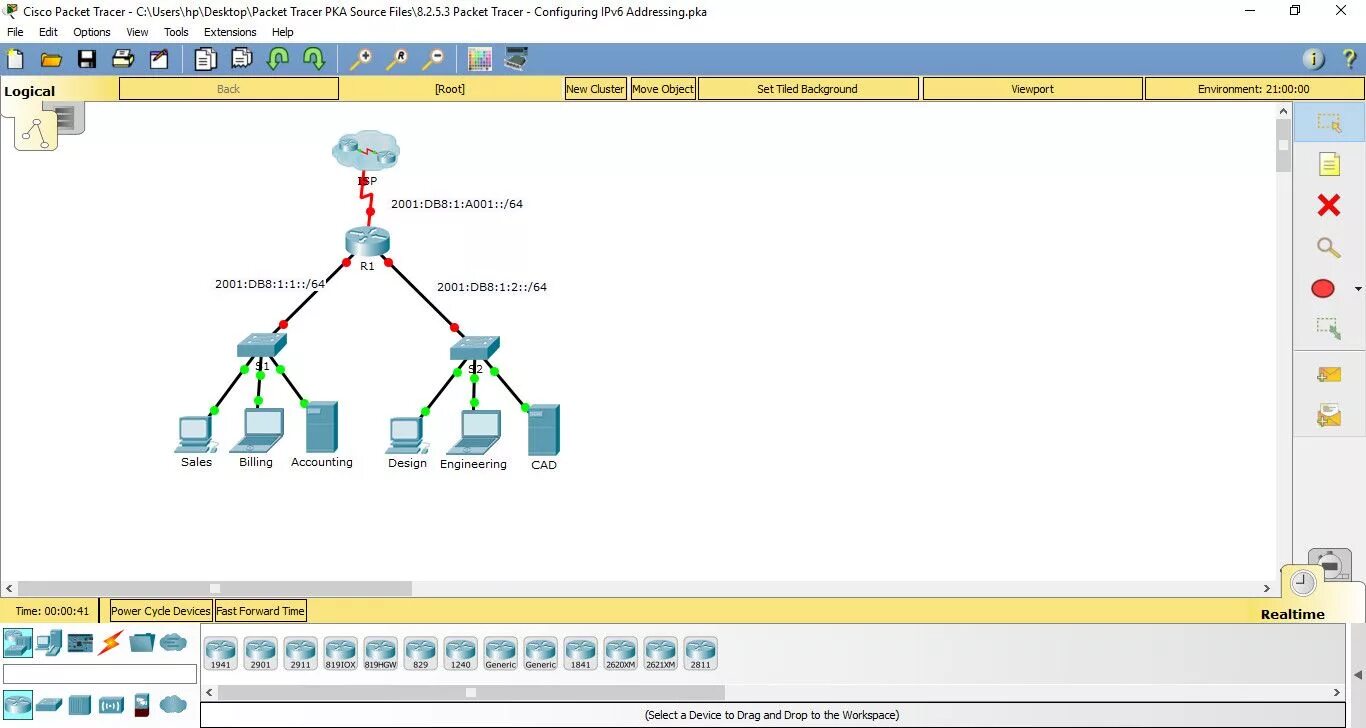
Task: Pick the 829 router model
Action: click(x=421, y=653)
